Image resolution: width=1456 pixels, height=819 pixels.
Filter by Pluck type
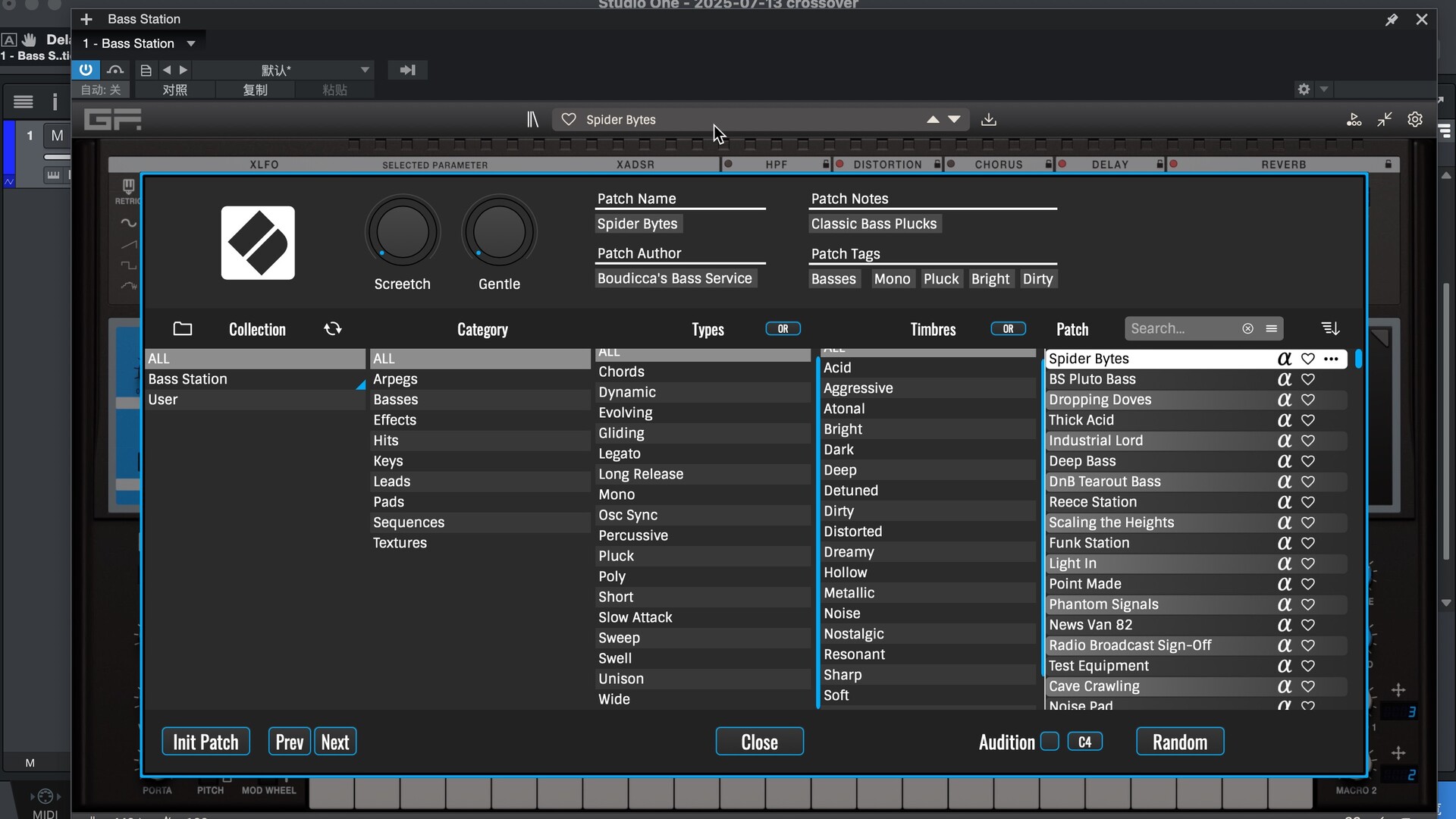tap(703, 556)
